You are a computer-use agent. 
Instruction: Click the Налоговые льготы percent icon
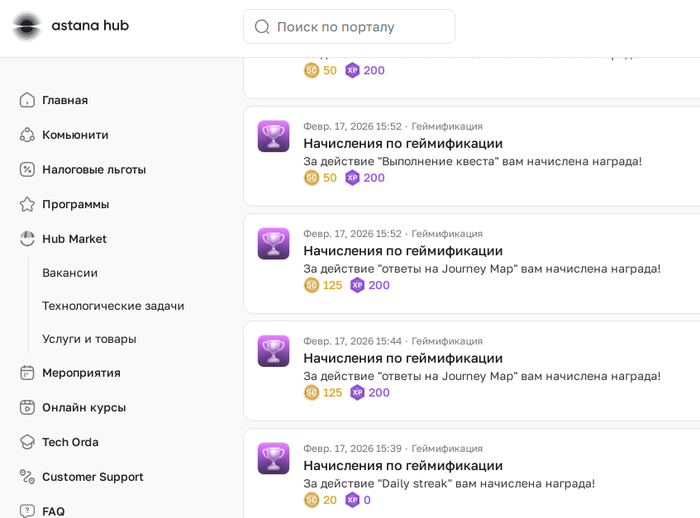27,170
